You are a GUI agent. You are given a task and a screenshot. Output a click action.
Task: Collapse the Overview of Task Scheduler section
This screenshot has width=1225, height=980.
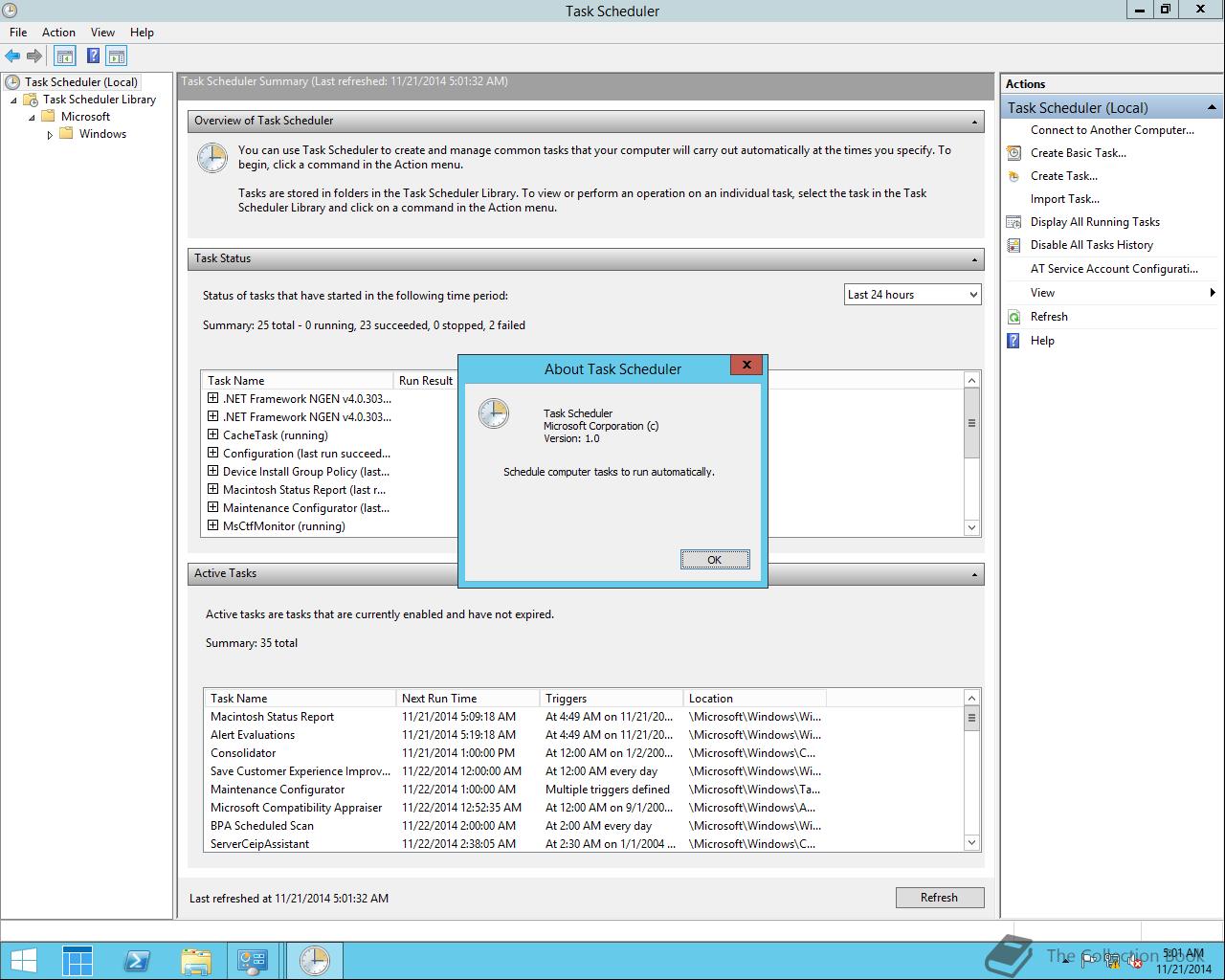click(975, 122)
